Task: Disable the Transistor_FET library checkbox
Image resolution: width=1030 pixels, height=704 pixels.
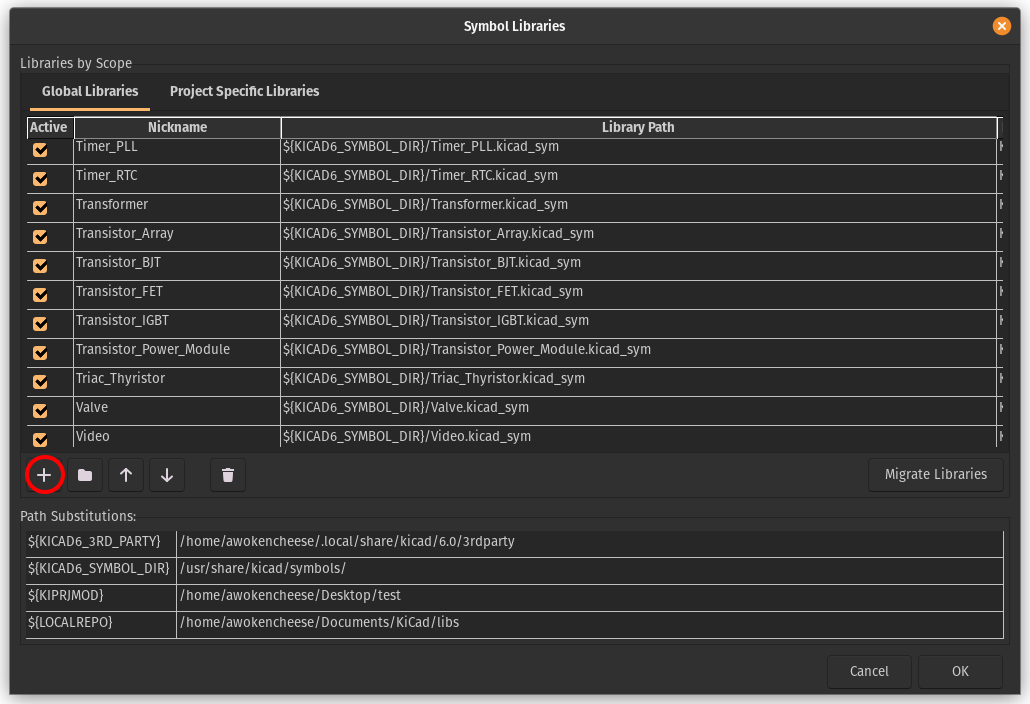Action: (x=40, y=294)
